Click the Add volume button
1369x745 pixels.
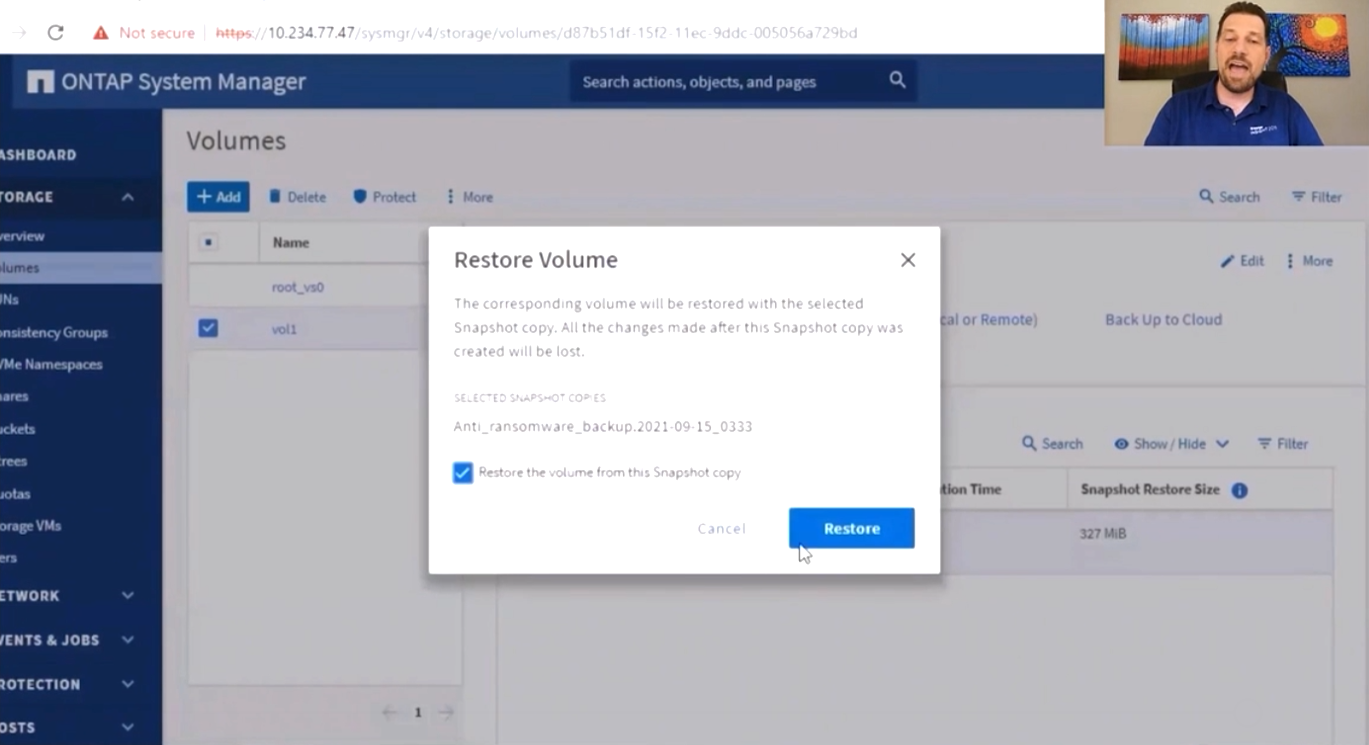[218, 197]
